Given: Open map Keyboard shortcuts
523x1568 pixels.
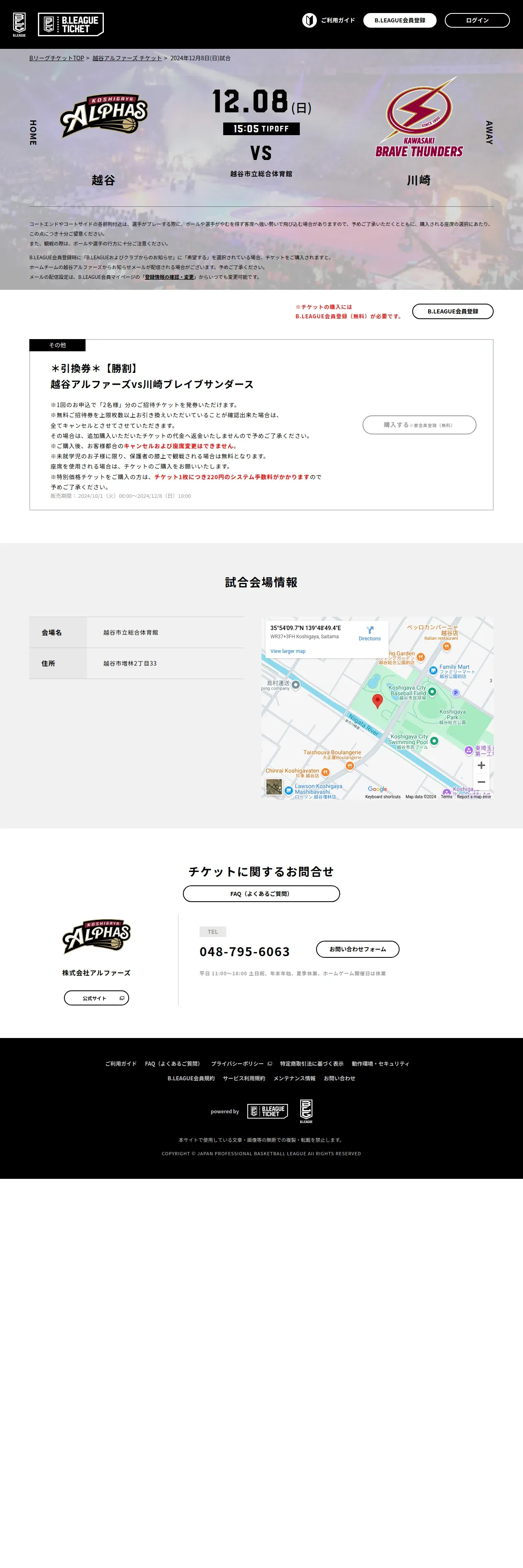Looking at the screenshot, I should 383,797.
